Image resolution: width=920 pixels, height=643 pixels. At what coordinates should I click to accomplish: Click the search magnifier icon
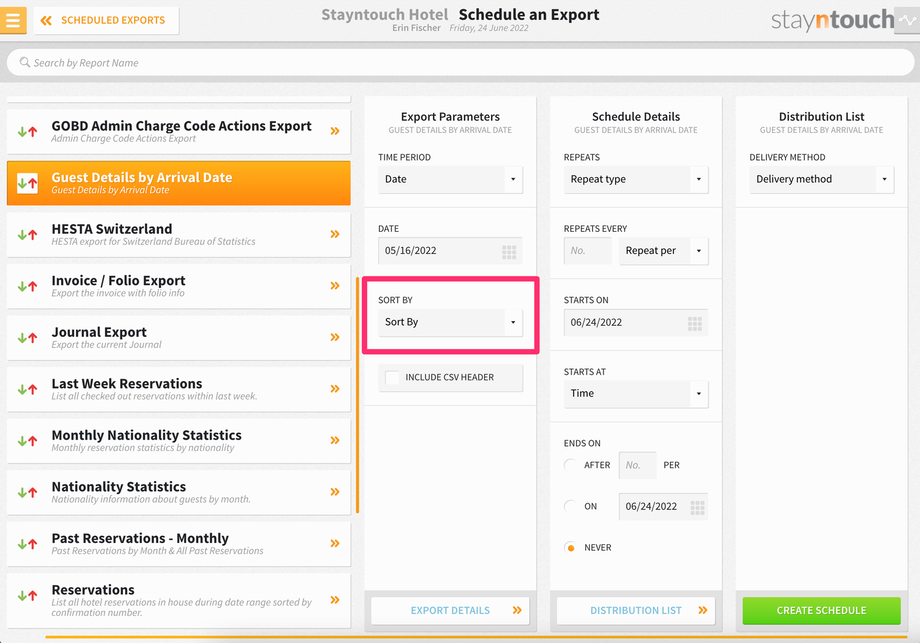(25, 62)
